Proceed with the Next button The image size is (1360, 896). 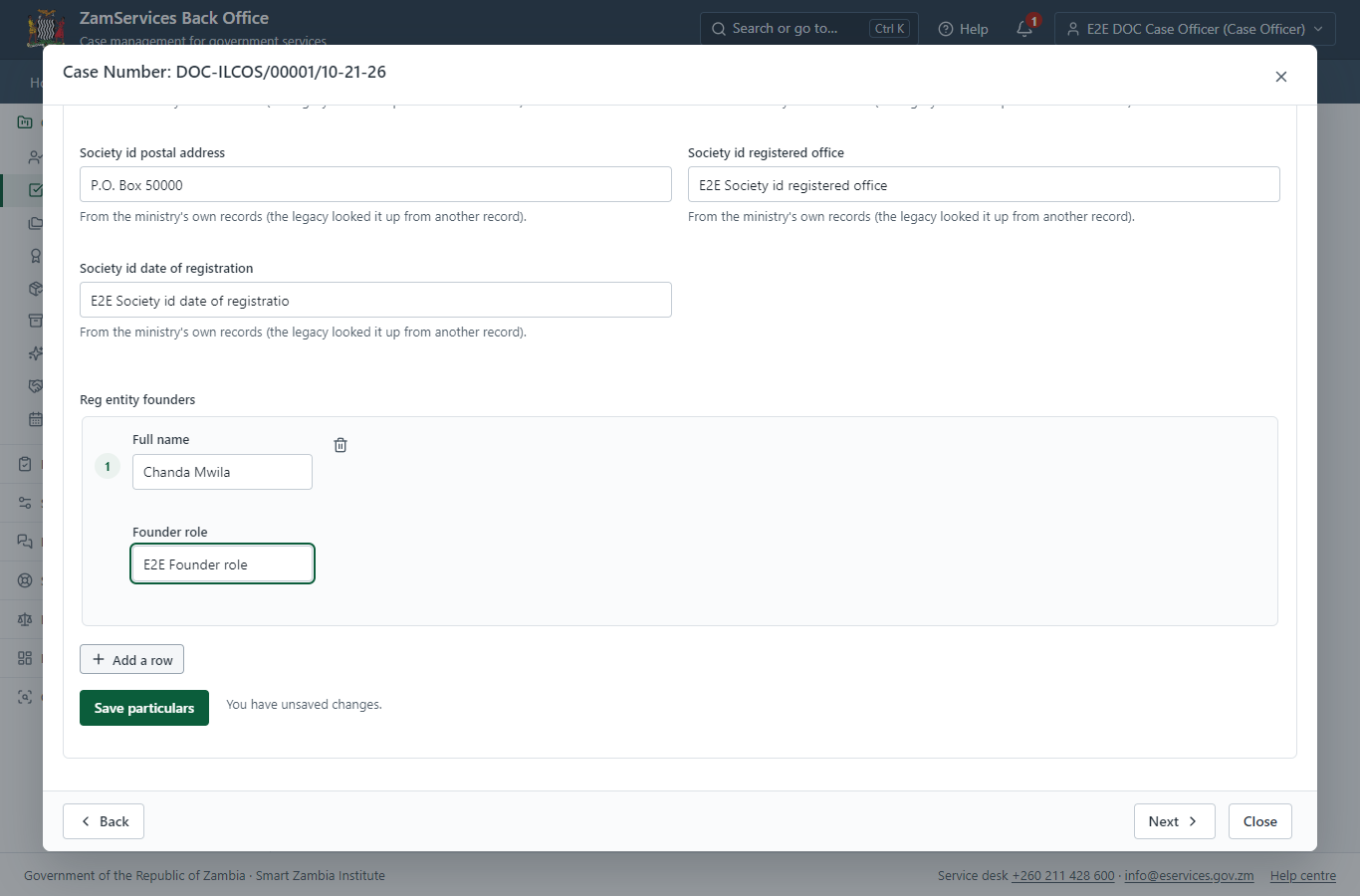1174,821
